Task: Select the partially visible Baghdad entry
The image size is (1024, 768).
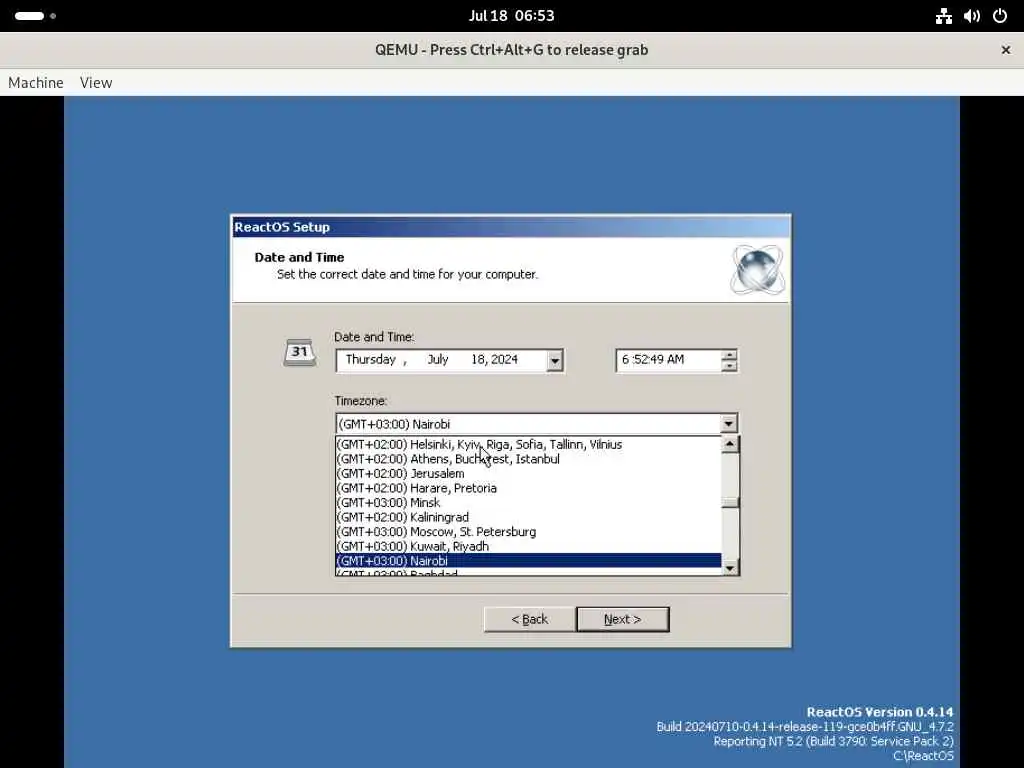Action: tap(528, 572)
